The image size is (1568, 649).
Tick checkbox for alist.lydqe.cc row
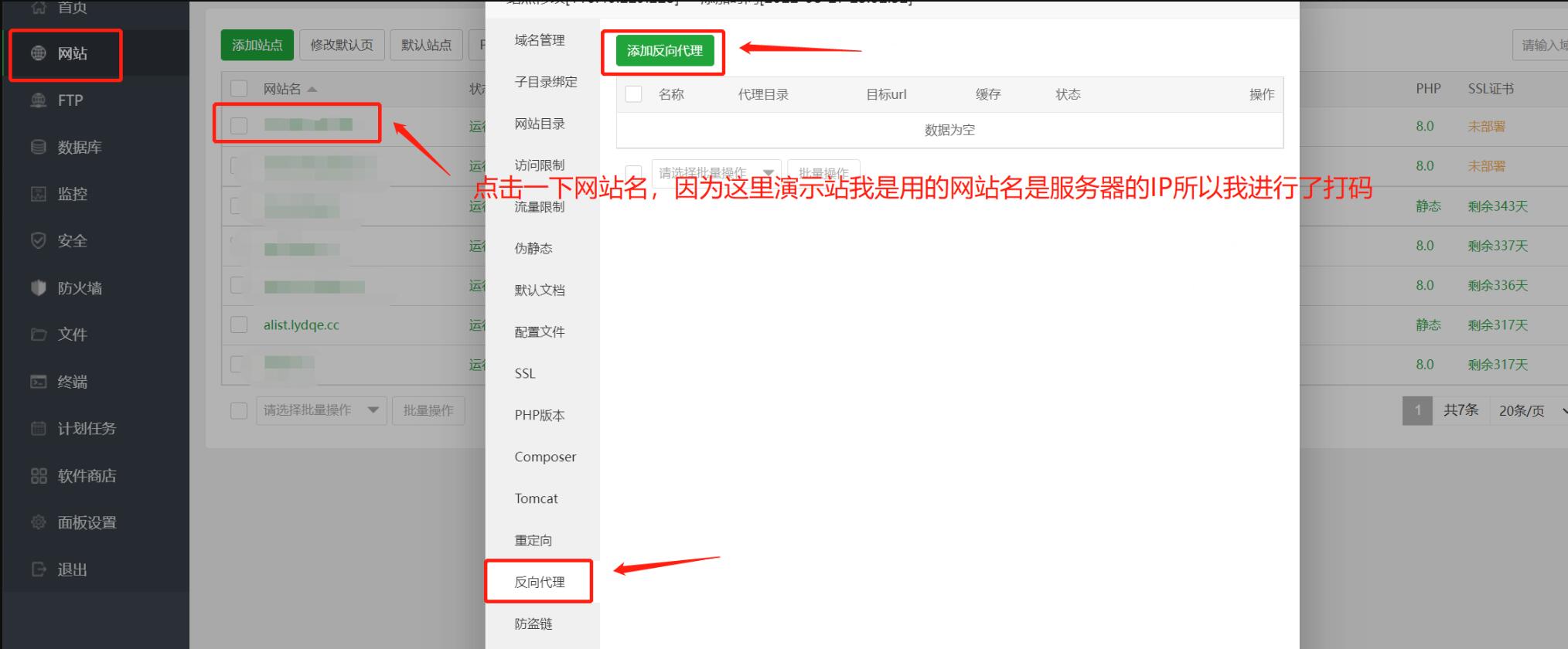[239, 324]
